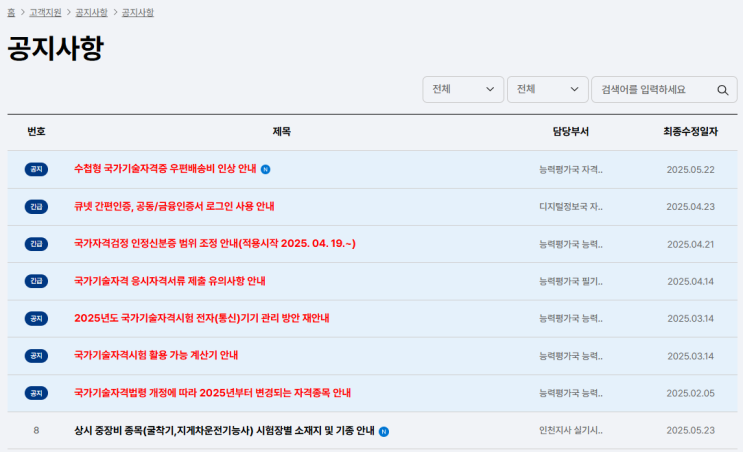This screenshot has height=452, width=743.
Task: Open notice 수첩형 국가기술자격증 우편배송비 인상 안내
Action: tap(165, 169)
